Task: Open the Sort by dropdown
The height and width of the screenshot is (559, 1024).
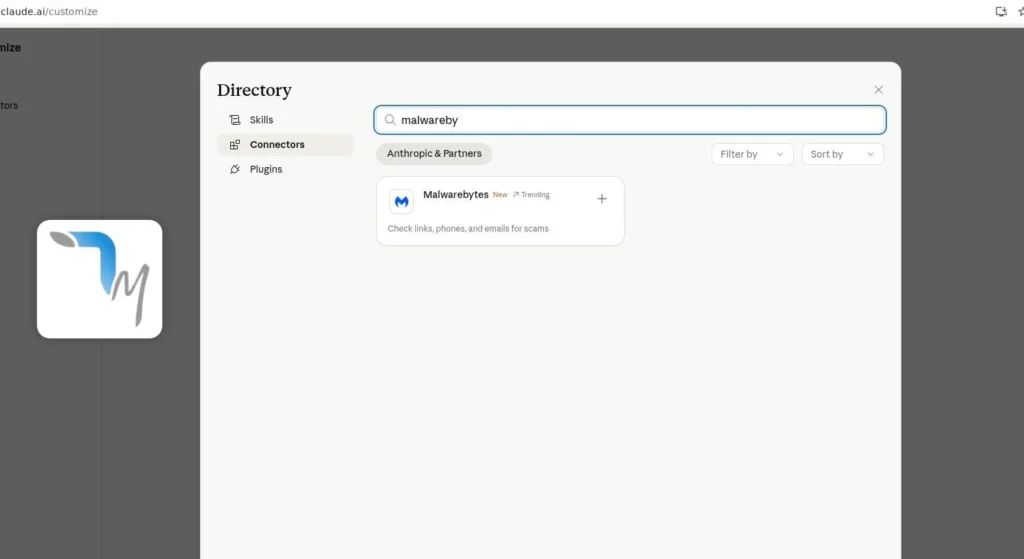Action: (842, 154)
